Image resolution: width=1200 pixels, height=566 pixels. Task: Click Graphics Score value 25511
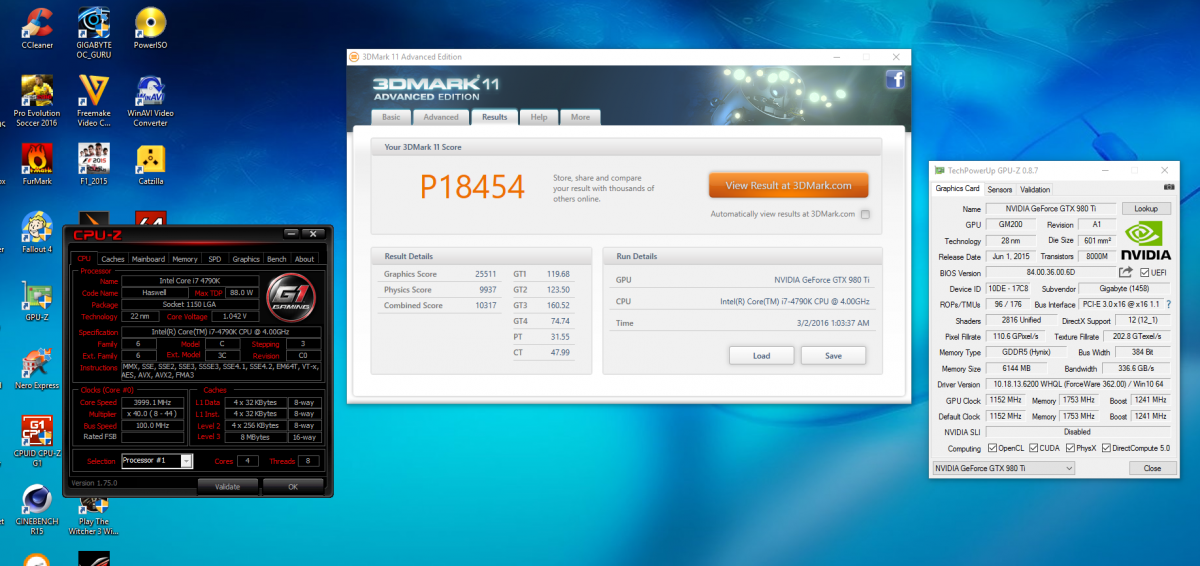coord(485,273)
